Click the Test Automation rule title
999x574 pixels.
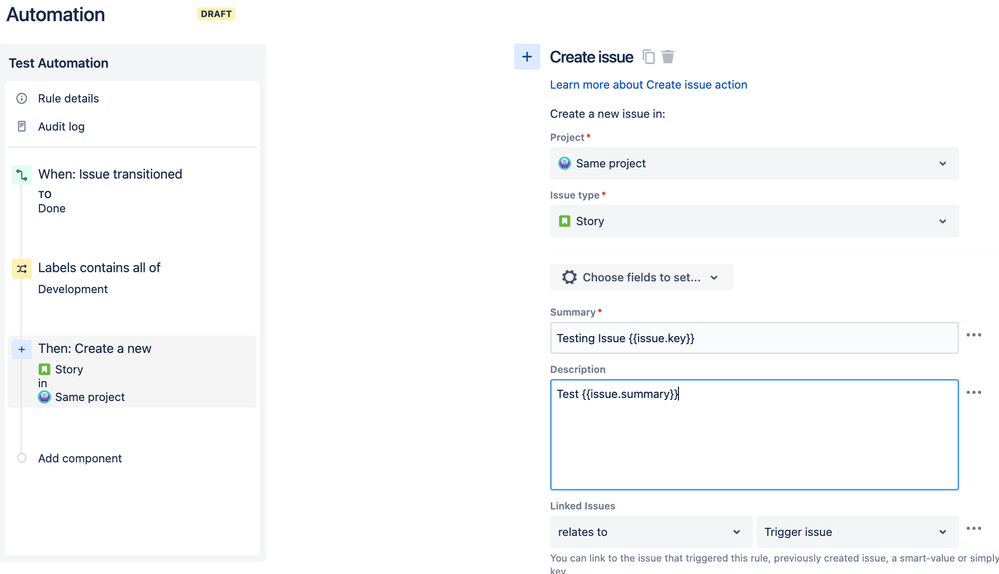59,63
